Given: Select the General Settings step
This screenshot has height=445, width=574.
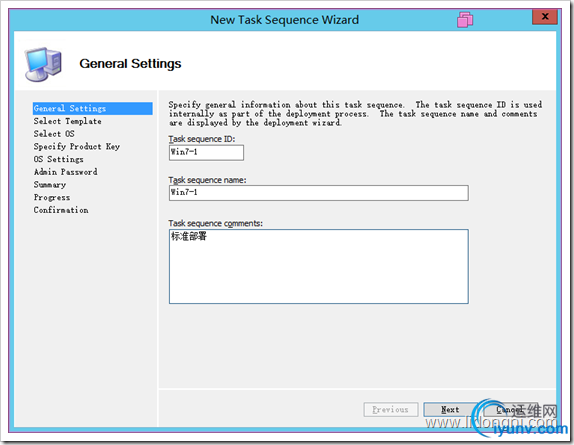Looking at the screenshot, I should (93, 108).
